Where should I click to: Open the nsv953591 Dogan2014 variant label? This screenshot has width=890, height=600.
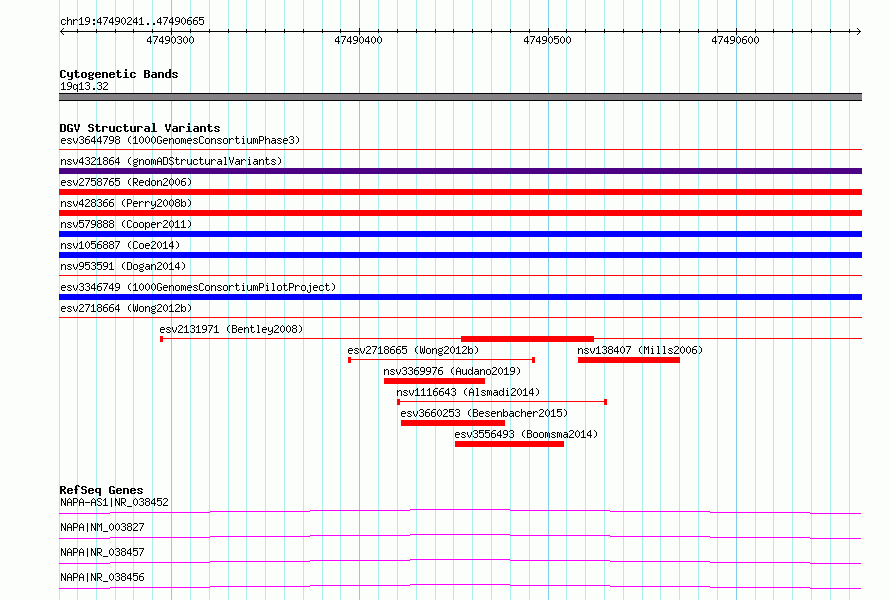click(123, 266)
